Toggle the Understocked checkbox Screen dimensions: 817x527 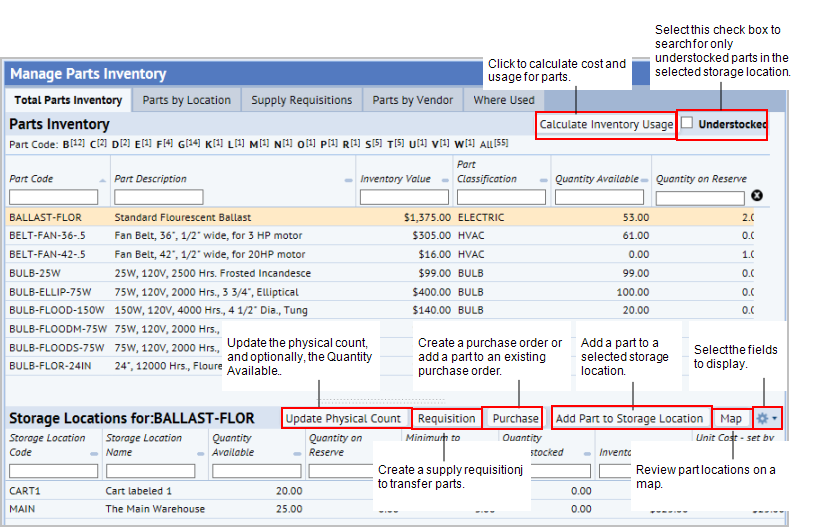[687, 123]
